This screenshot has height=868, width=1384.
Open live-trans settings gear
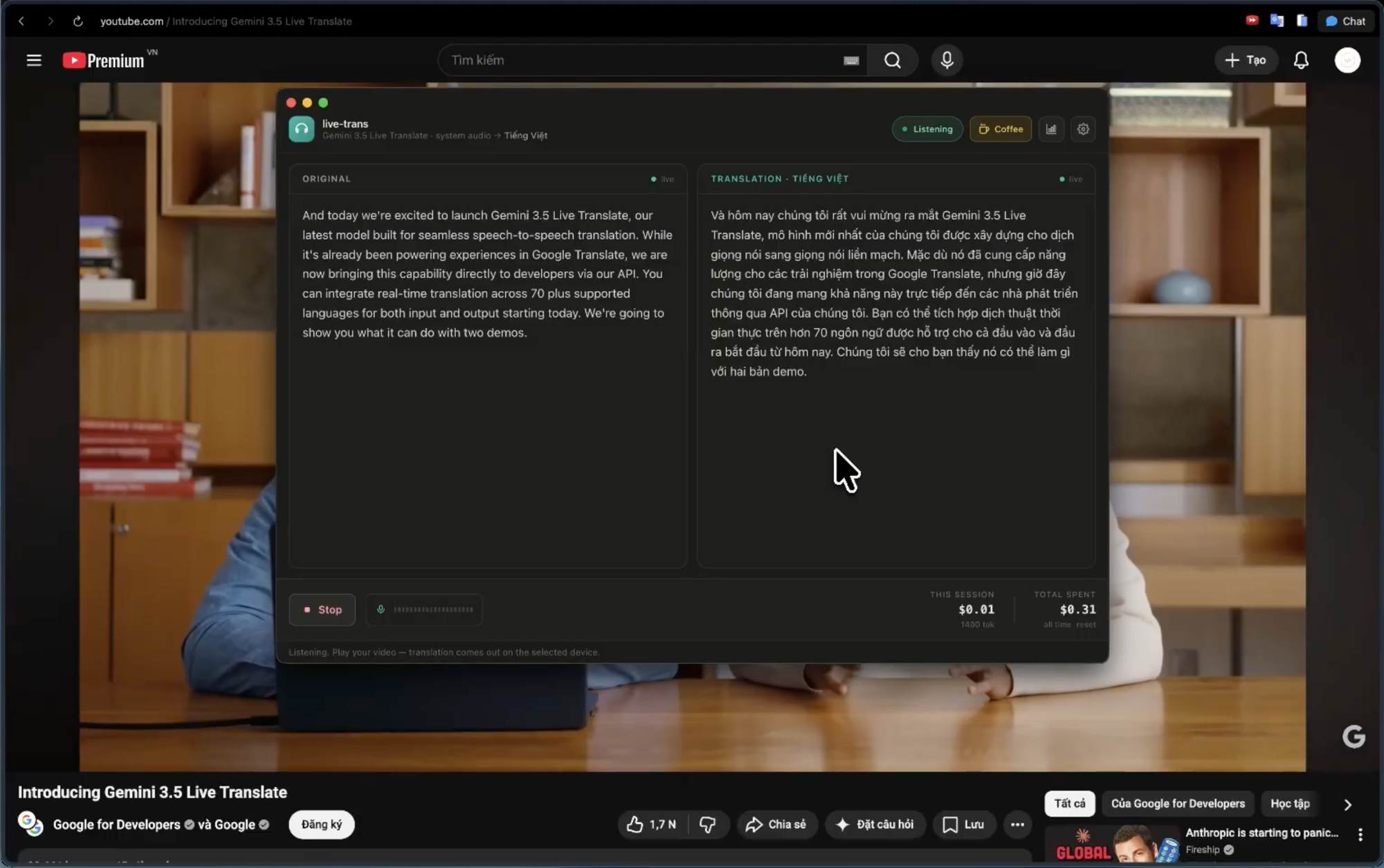(x=1083, y=129)
